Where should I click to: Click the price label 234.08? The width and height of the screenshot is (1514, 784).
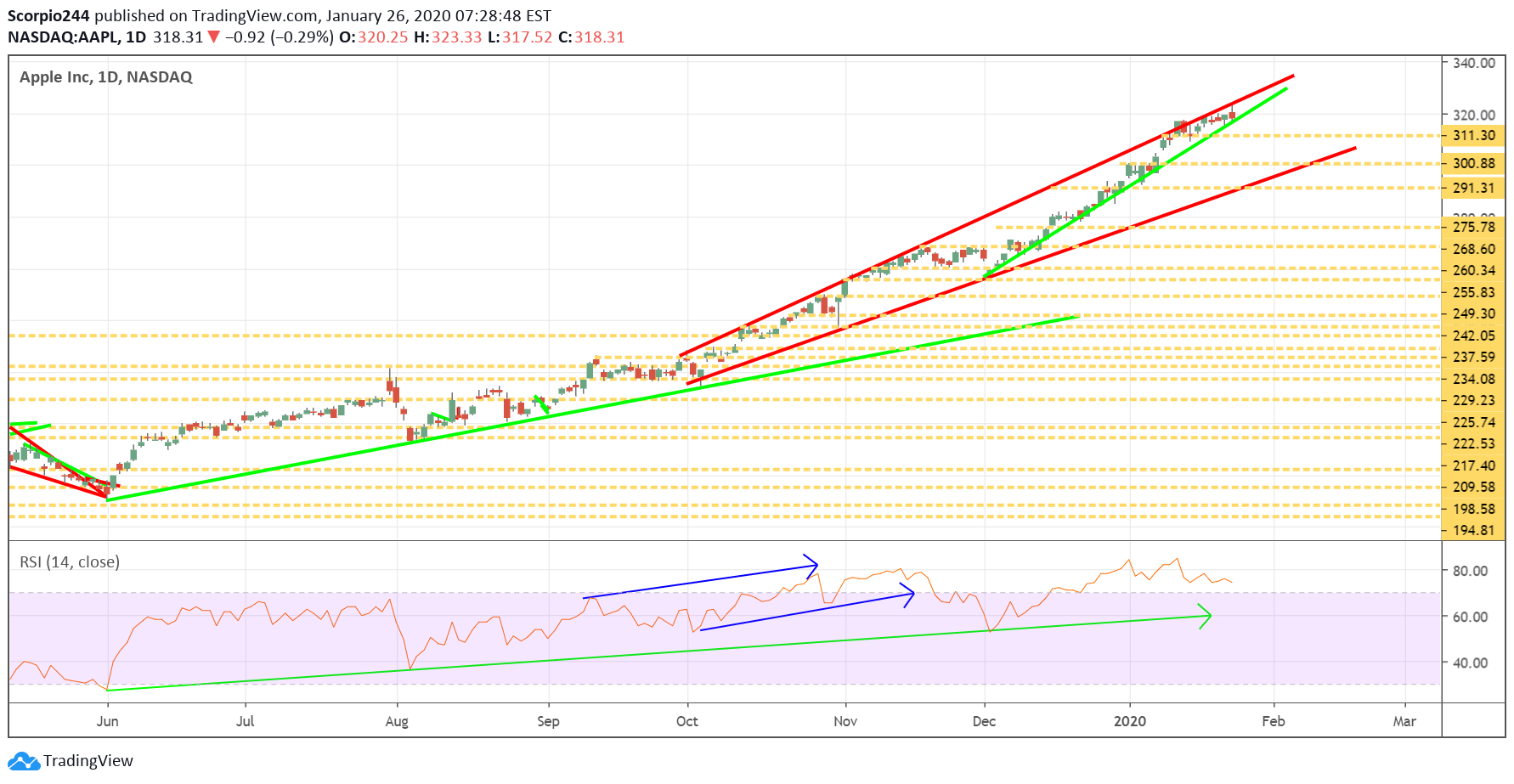pyautogui.click(x=1473, y=380)
